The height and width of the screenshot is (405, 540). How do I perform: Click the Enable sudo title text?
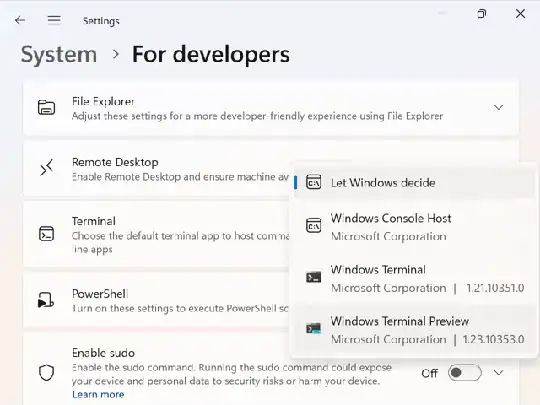(103, 353)
